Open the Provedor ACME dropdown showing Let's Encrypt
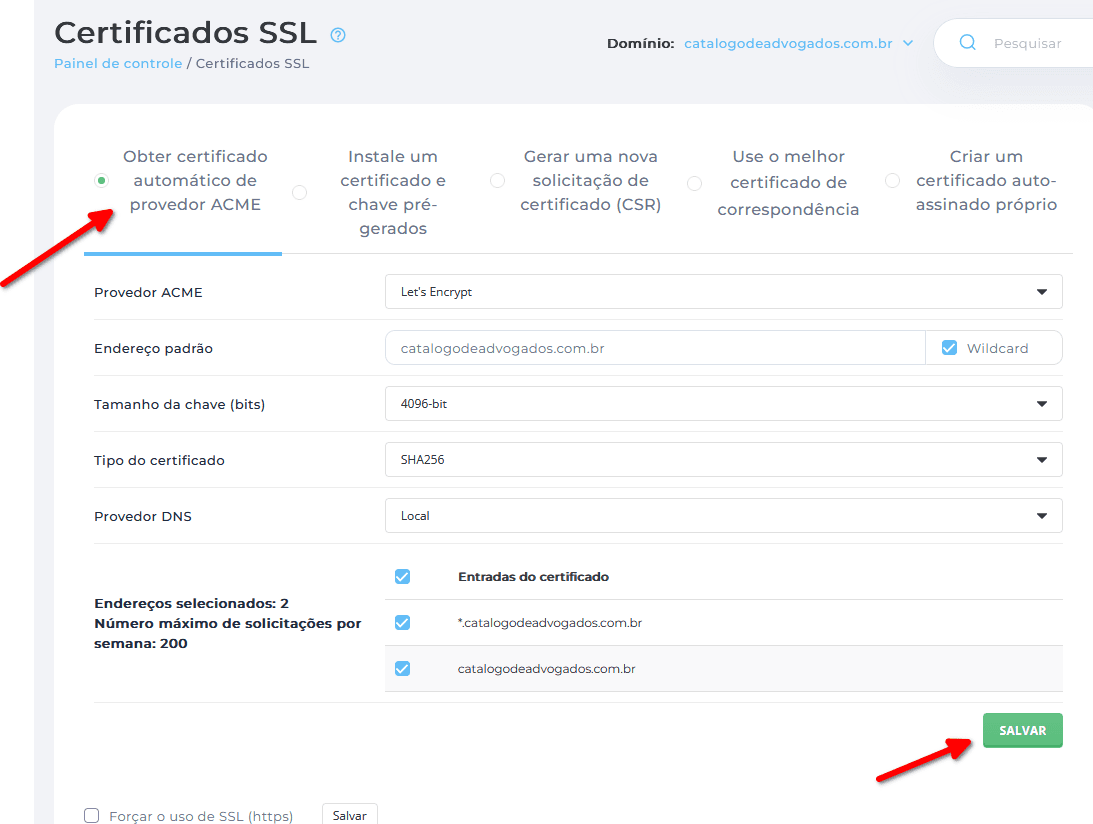Image resolution: width=1093 pixels, height=824 pixels. tap(723, 291)
